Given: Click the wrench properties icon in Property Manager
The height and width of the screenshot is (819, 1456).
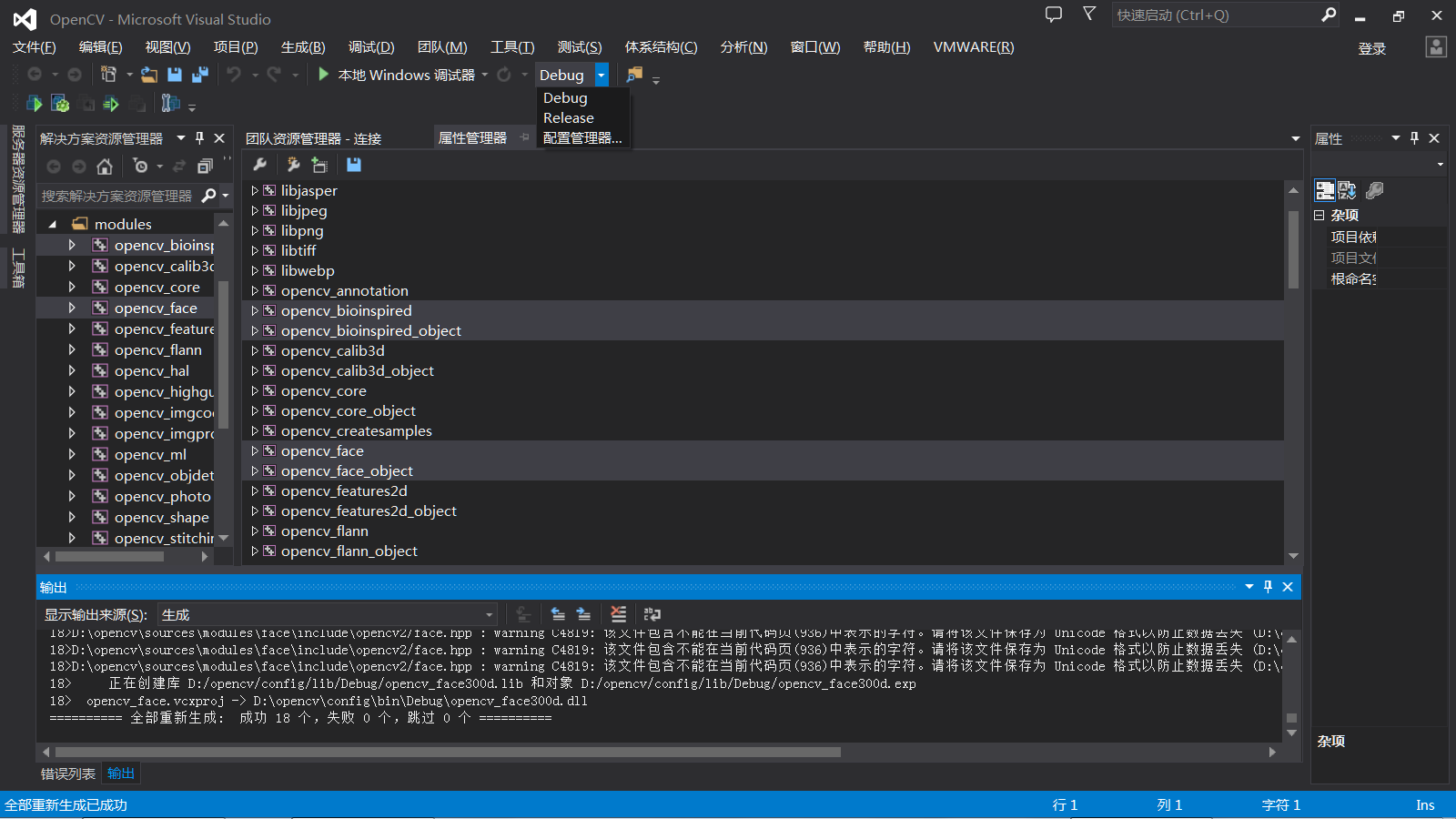Looking at the screenshot, I should [x=259, y=165].
